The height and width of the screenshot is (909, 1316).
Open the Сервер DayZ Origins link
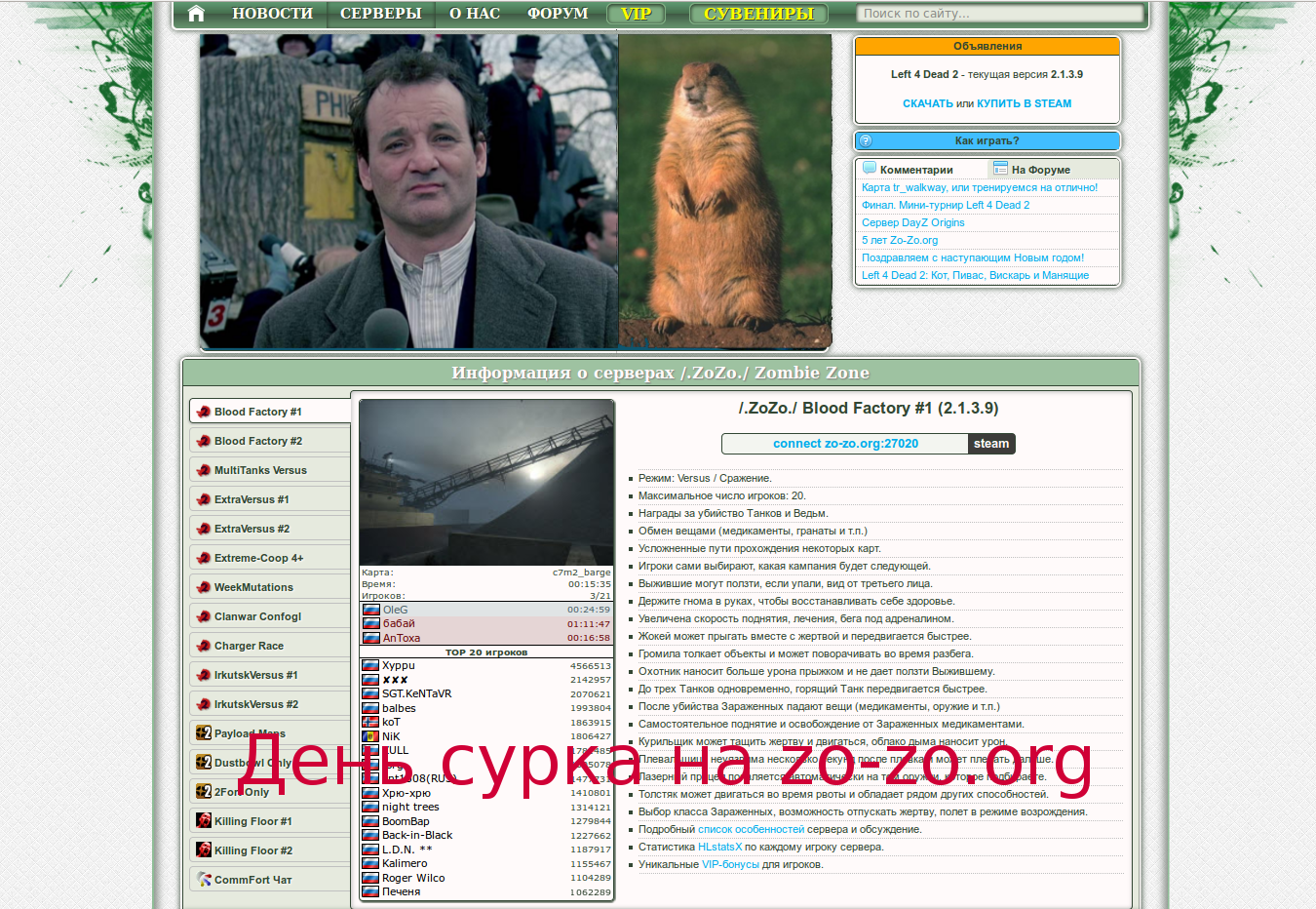913,222
